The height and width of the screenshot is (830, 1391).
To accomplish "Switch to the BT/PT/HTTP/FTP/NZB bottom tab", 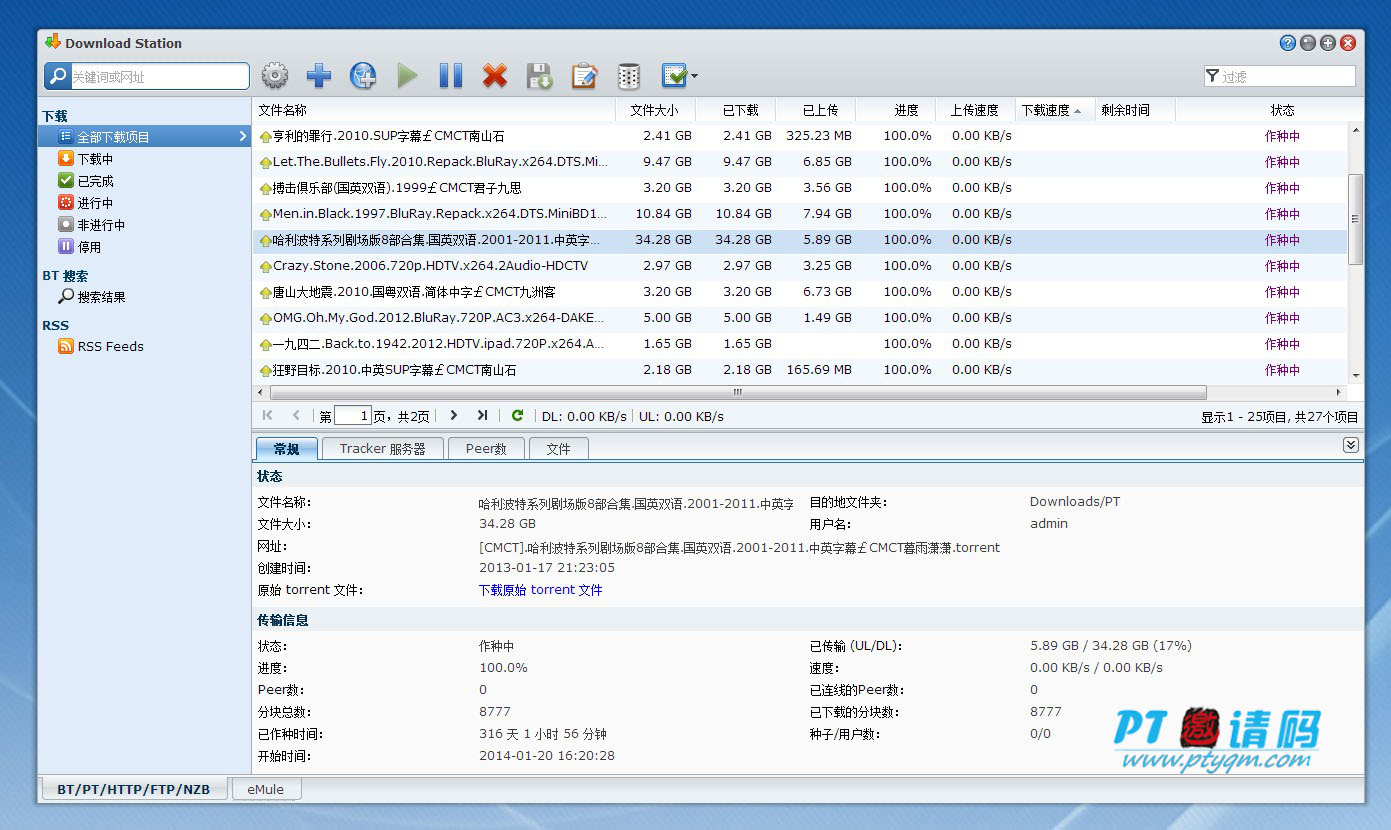I will pyautogui.click(x=134, y=789).
